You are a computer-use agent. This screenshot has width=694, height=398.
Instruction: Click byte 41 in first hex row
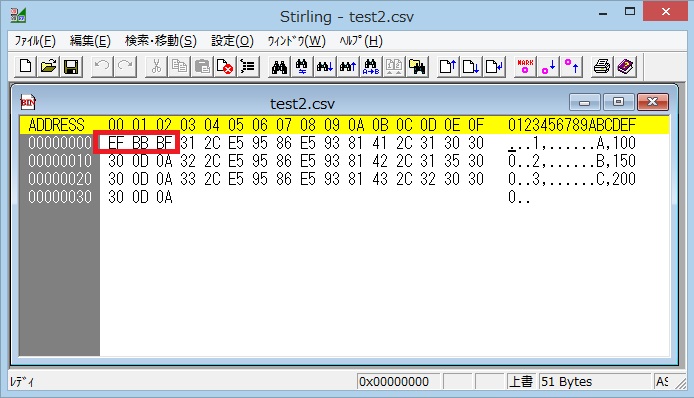click(380, 143)
